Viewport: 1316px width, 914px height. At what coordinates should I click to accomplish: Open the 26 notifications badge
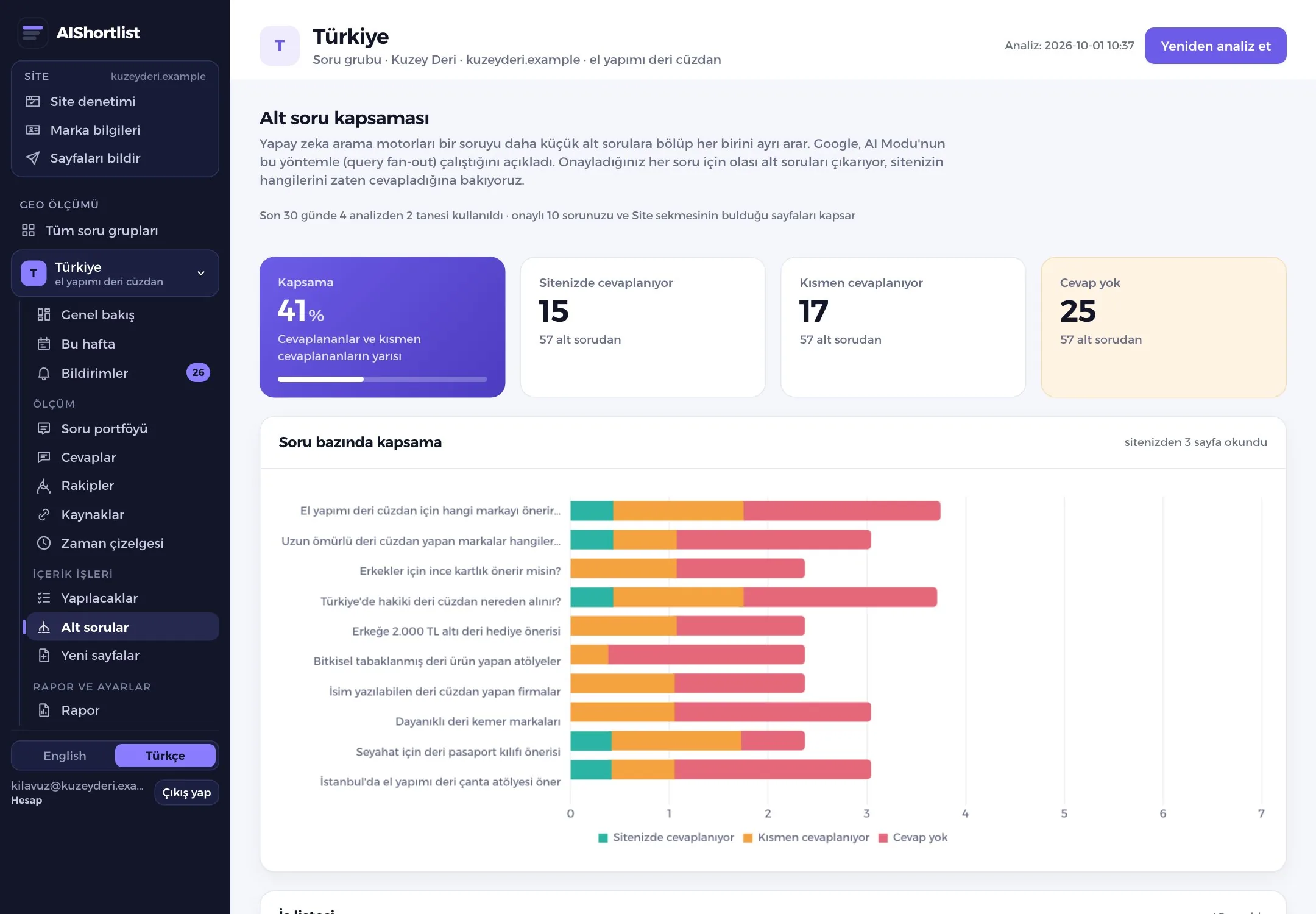coord(198,372)
